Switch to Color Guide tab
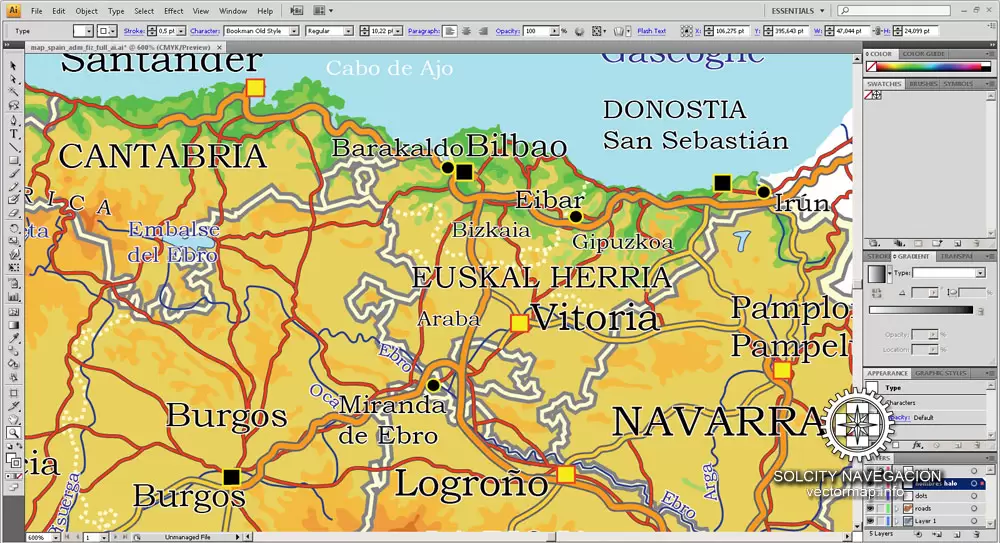The width and height of the screenshot is (1000, 543). (923, 54)
